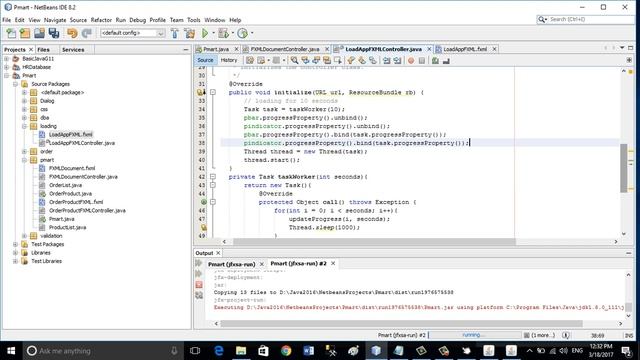Click the Uncomment code editor icon
This screenshot has width=640, height=360.
[x=446, y=60]
